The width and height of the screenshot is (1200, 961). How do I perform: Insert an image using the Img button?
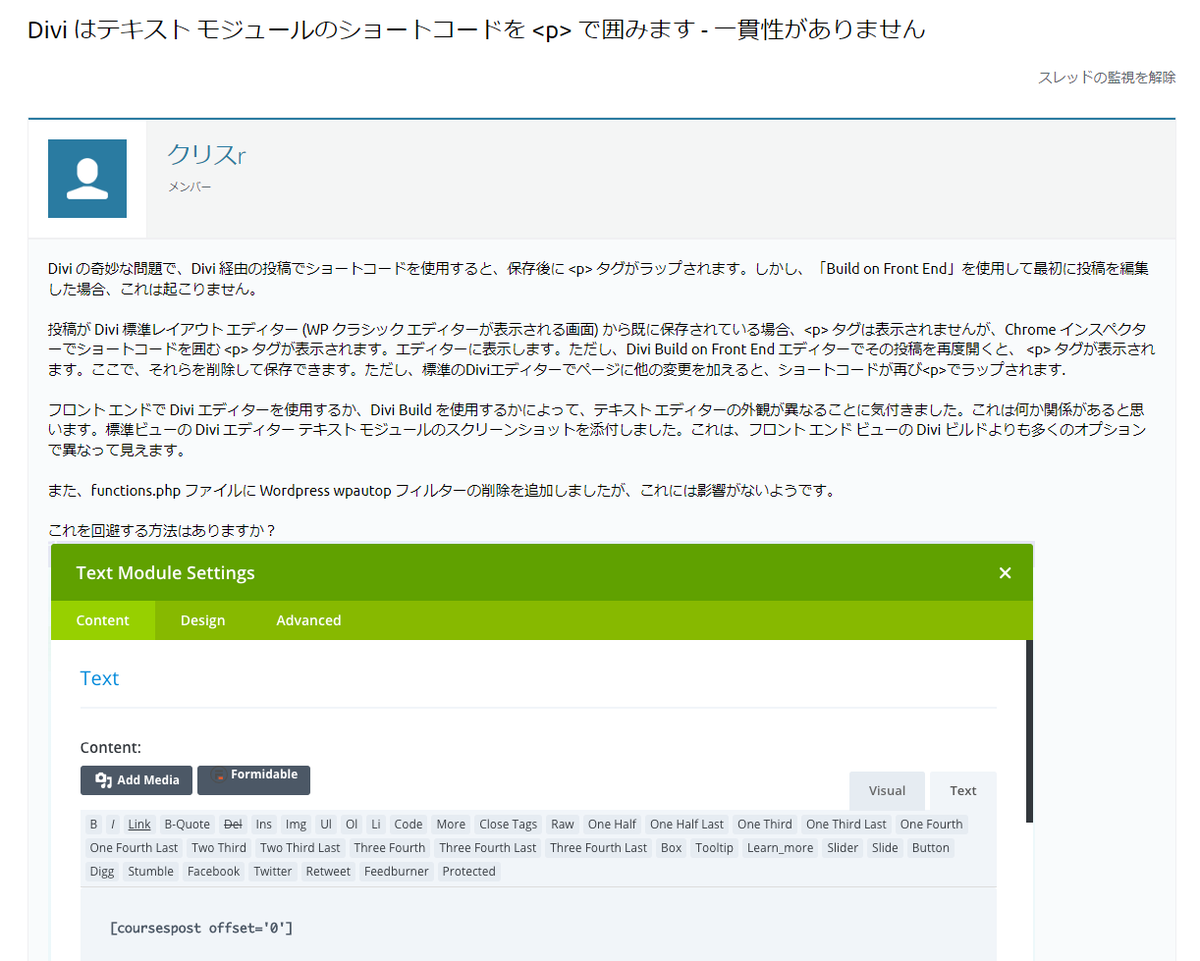295,824
